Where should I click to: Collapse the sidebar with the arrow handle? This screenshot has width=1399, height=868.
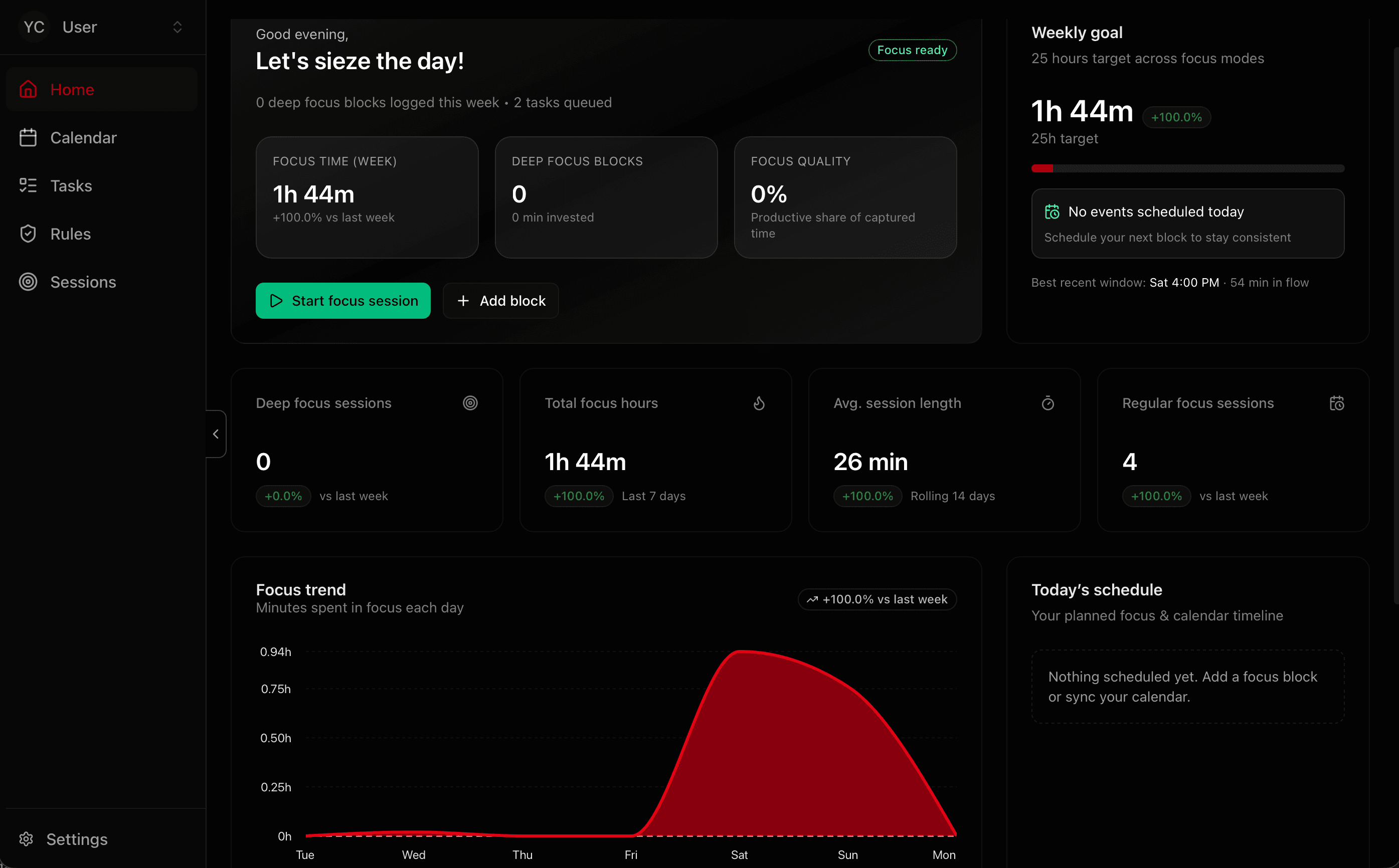pos(216,434)
